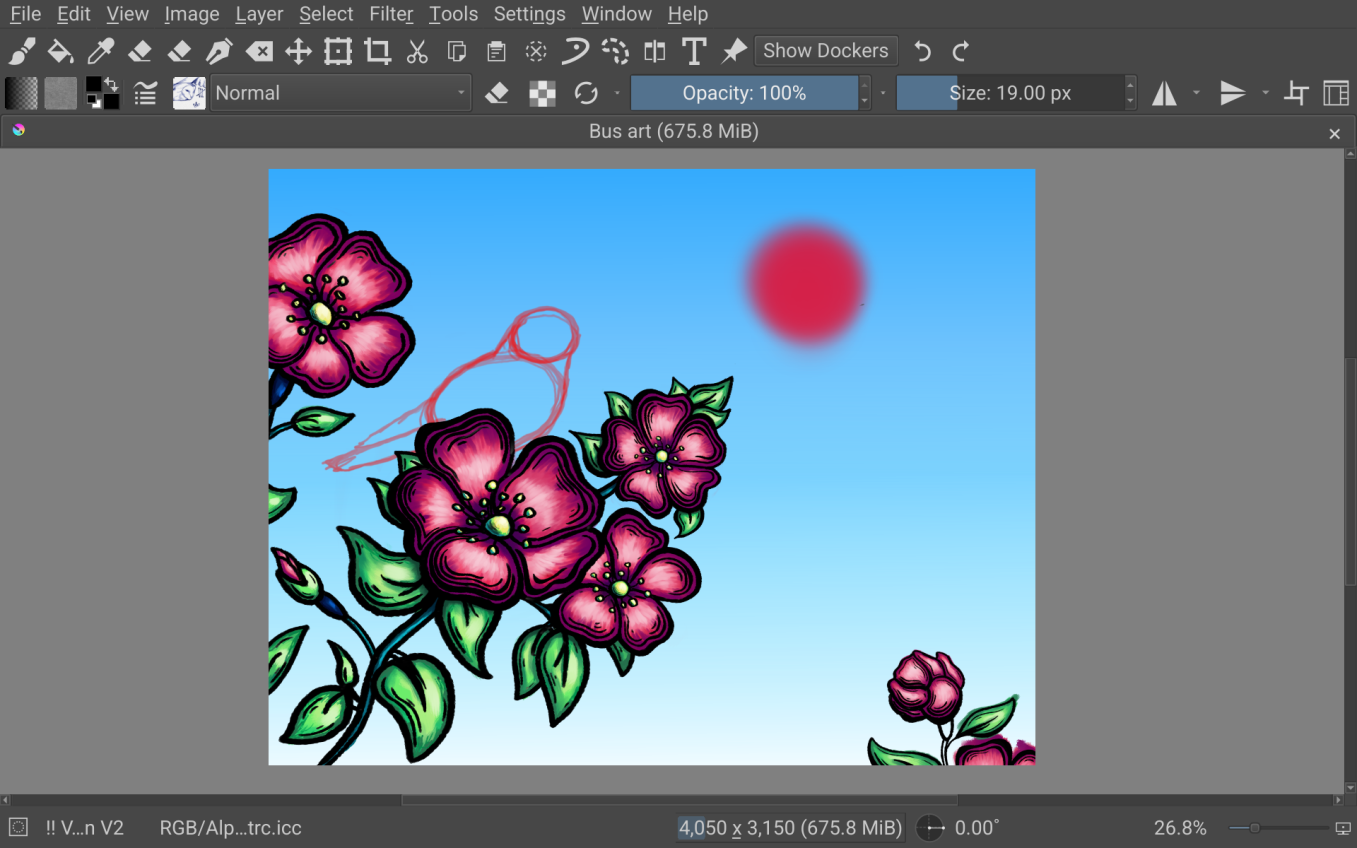Viewport: 1357px width, 848px height.
Task: Expand the dropdown arrow after Opacity slider
Action: (x=883, y=93)
